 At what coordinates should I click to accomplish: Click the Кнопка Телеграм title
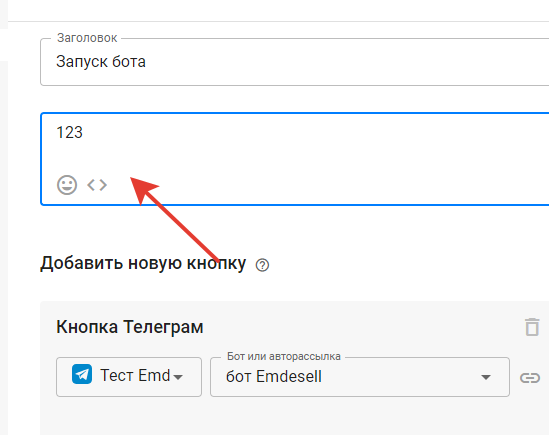click(x=130, y=327)
